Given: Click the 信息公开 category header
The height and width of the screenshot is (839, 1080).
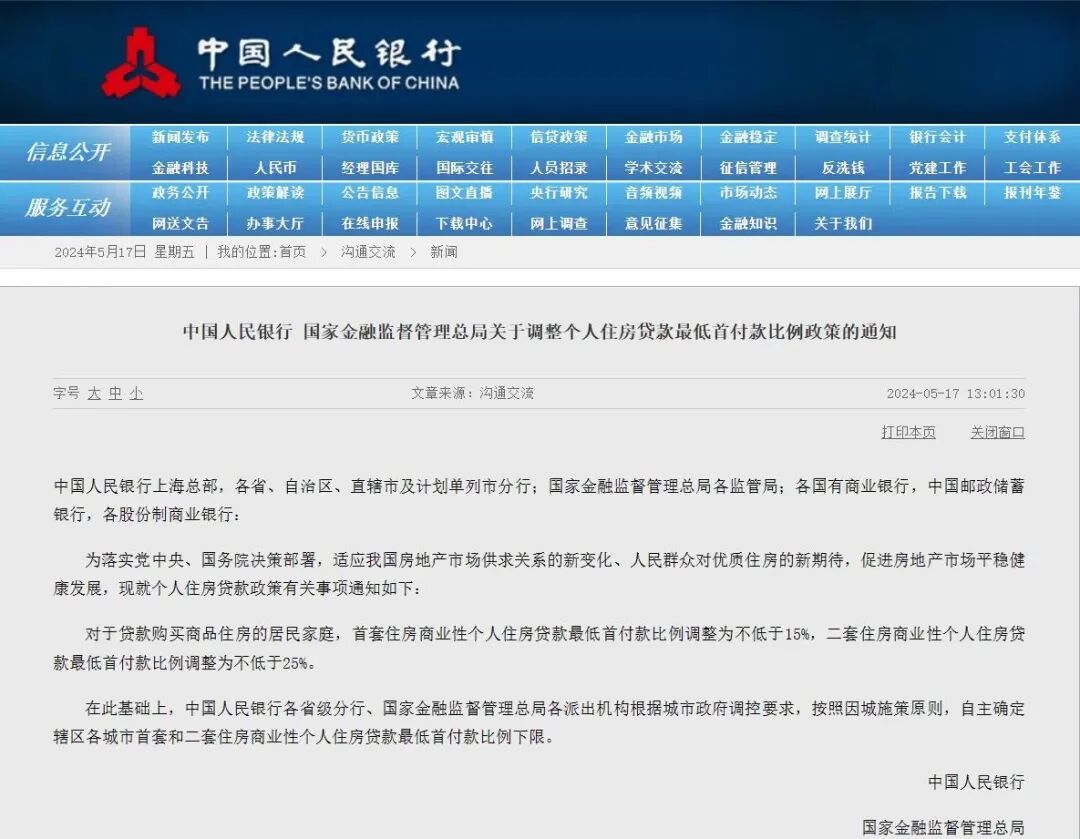Looking at the screenshot, I should [67, 152].
